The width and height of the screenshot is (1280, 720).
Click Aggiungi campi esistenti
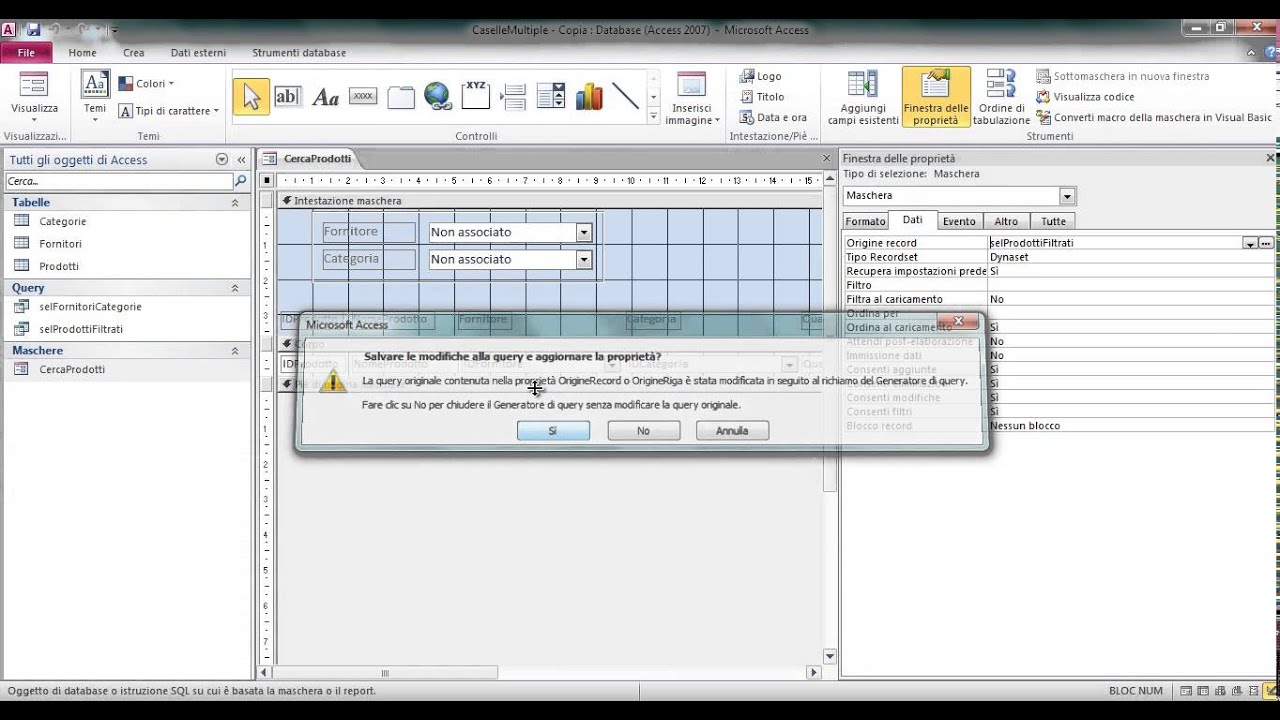point(863,98)
